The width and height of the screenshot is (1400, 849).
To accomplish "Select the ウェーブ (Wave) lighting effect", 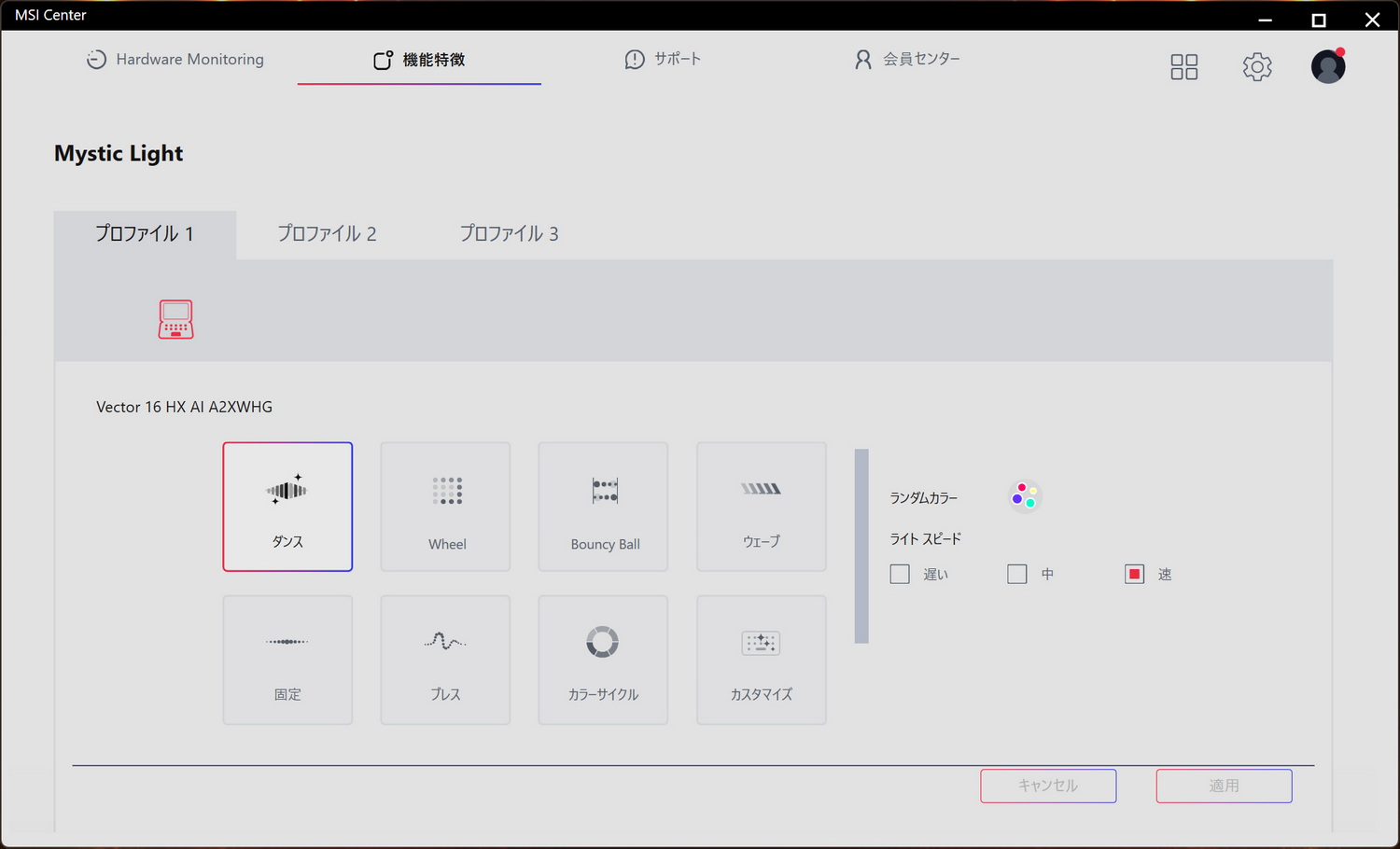I will (x=761, y=507).
